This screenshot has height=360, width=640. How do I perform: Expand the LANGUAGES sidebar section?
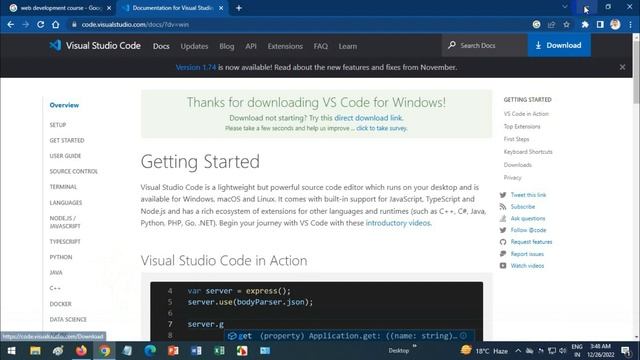(66, 202)
